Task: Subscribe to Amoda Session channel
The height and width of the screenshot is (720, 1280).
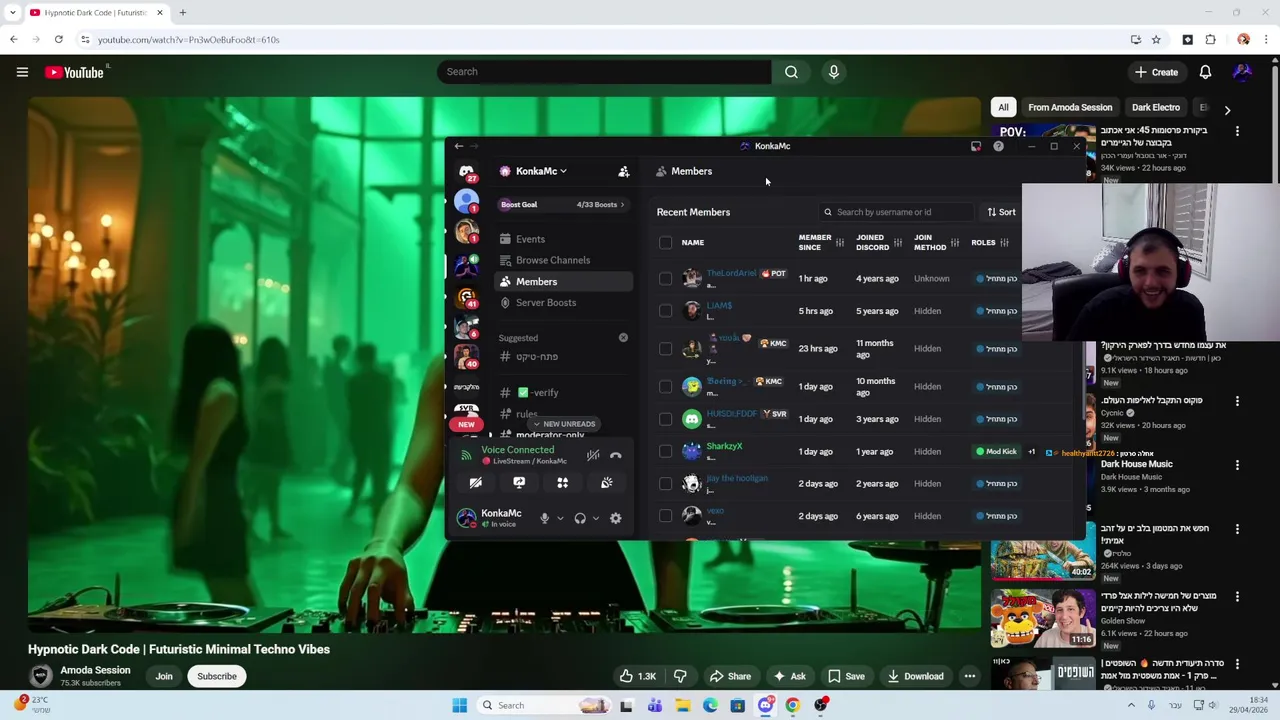Action: click(217, 676)
